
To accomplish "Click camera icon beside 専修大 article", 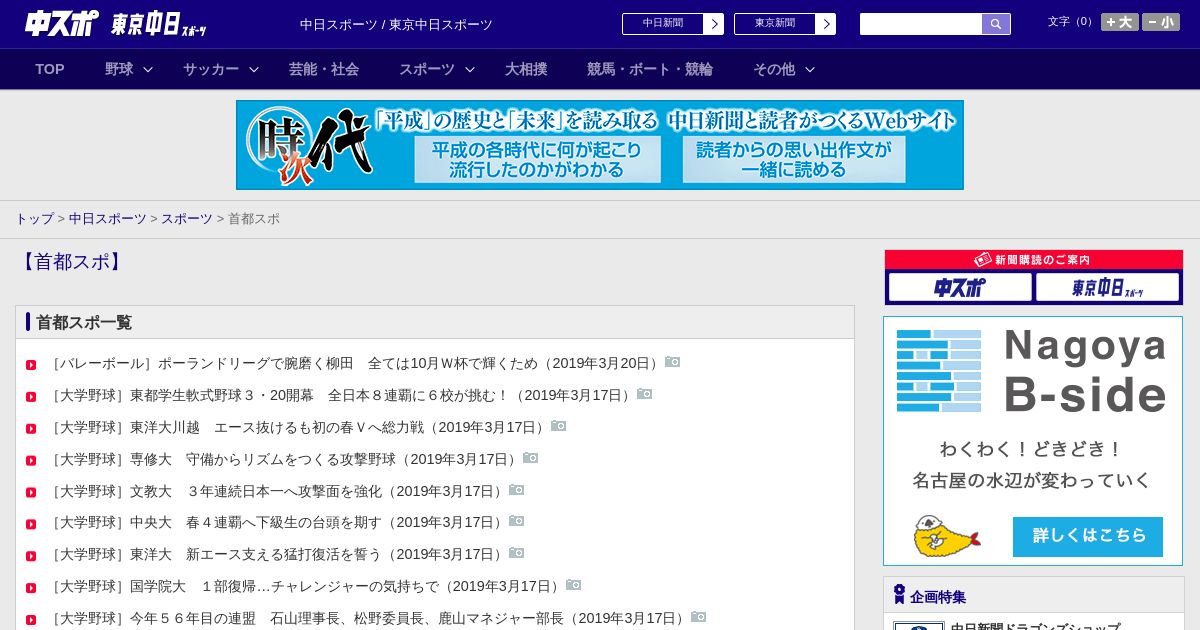I will click(x=531, y=458).
